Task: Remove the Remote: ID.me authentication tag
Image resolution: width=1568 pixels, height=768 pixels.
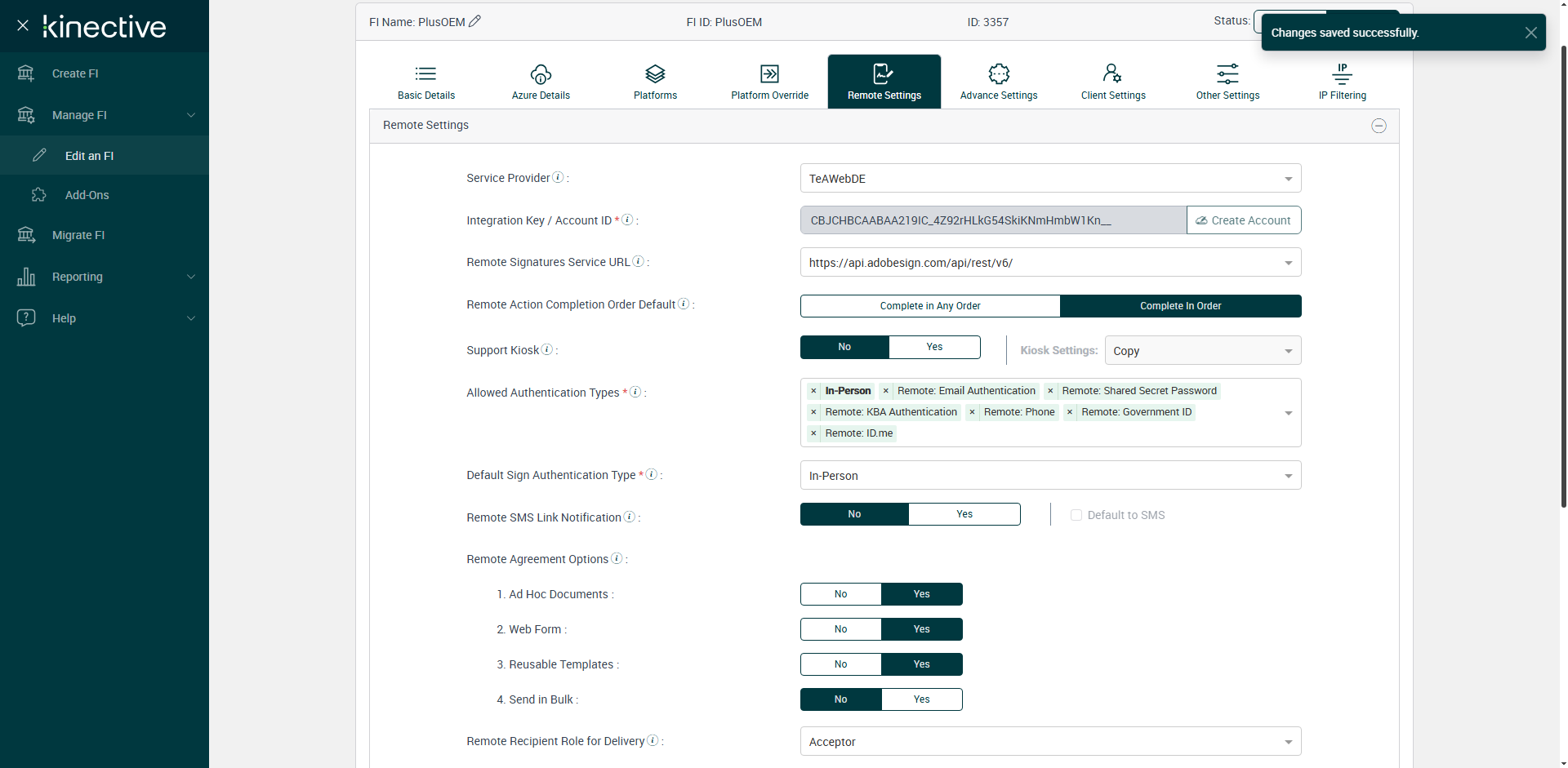Action: 813,433
